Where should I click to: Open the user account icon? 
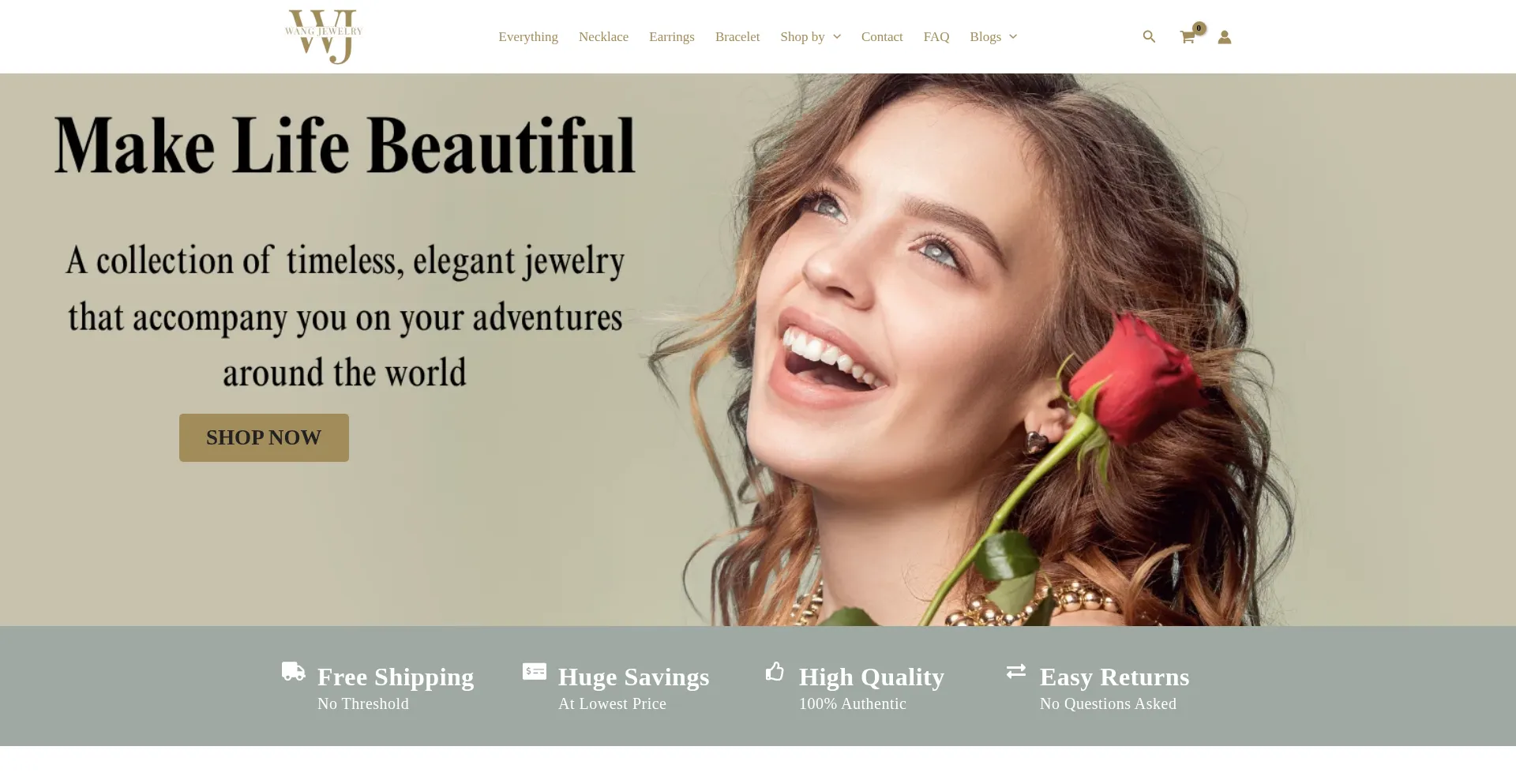(x=1225, y=37)
